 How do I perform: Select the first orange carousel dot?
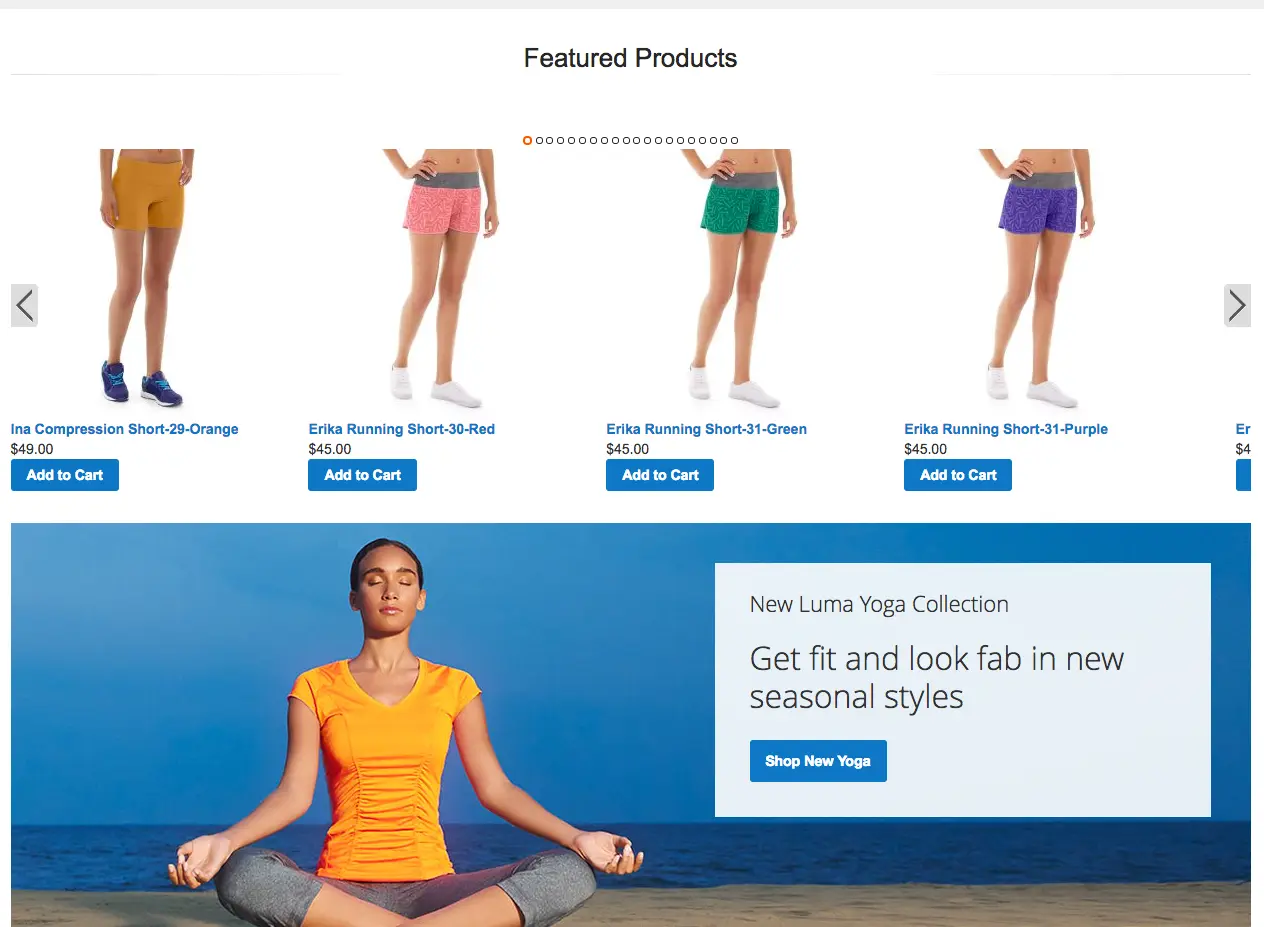pos(527,141)
